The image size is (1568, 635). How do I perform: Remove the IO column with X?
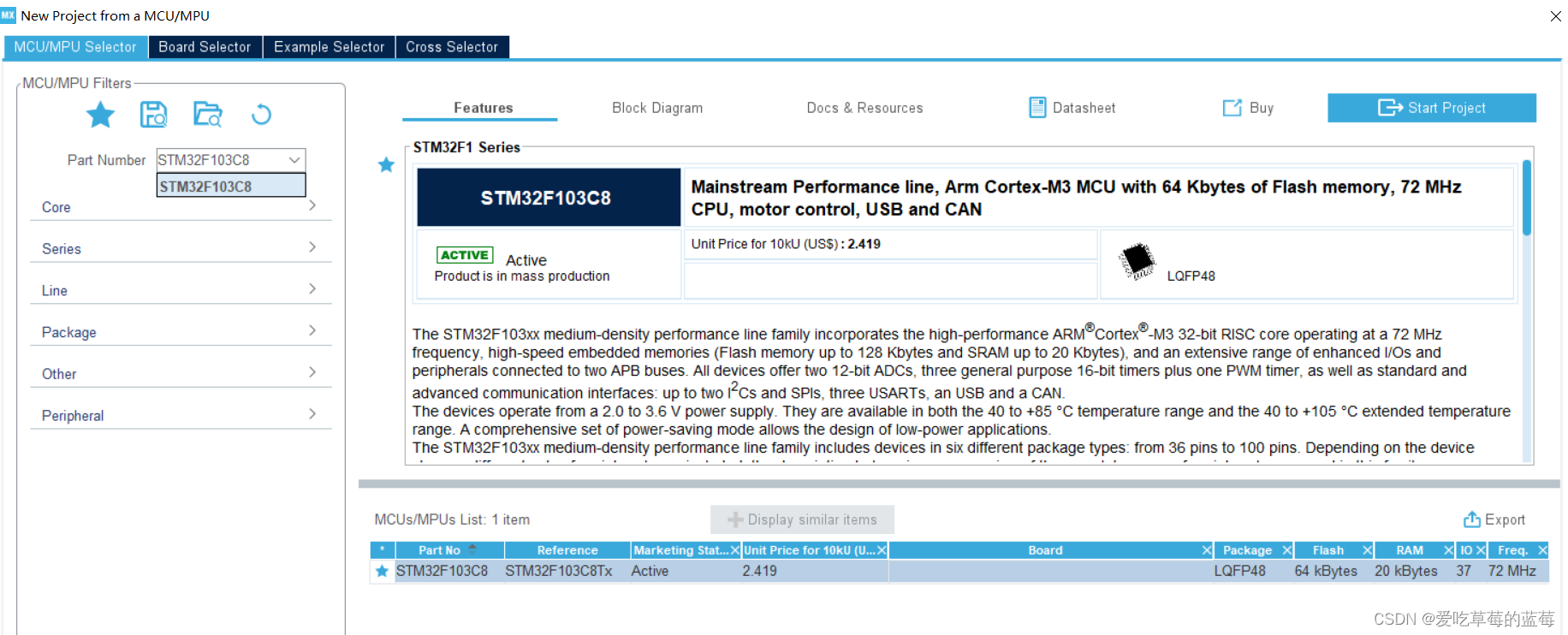[1481, 550]
